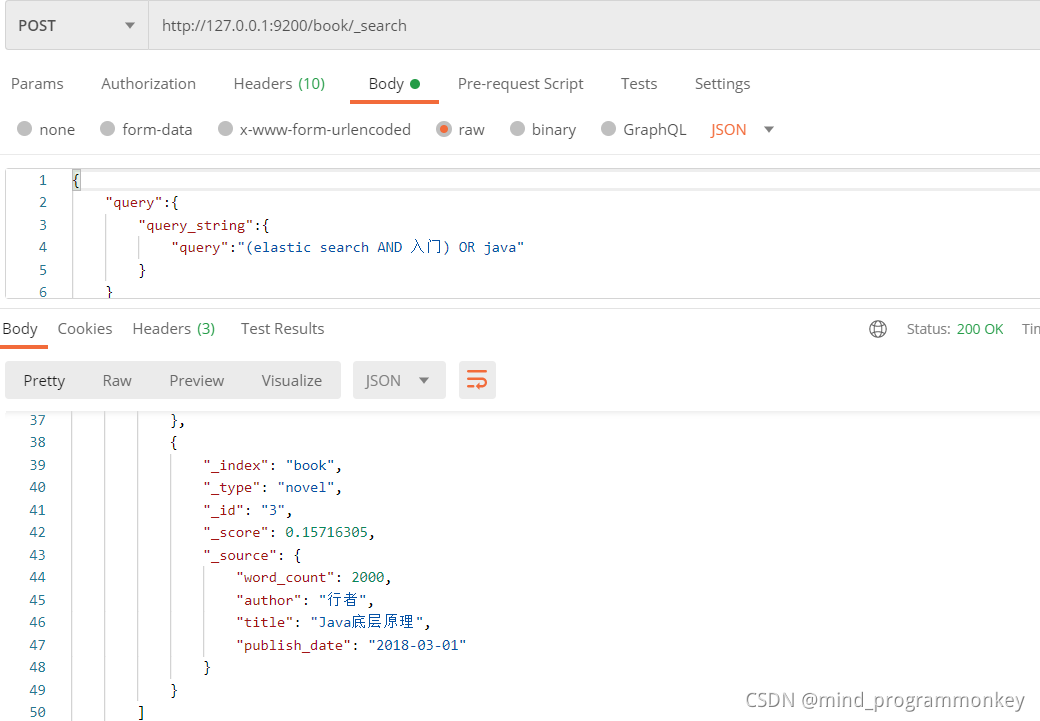The image size is (1040, 721).
Task: Click the "_type": "novel" response line
Action: tap(273, 488)
